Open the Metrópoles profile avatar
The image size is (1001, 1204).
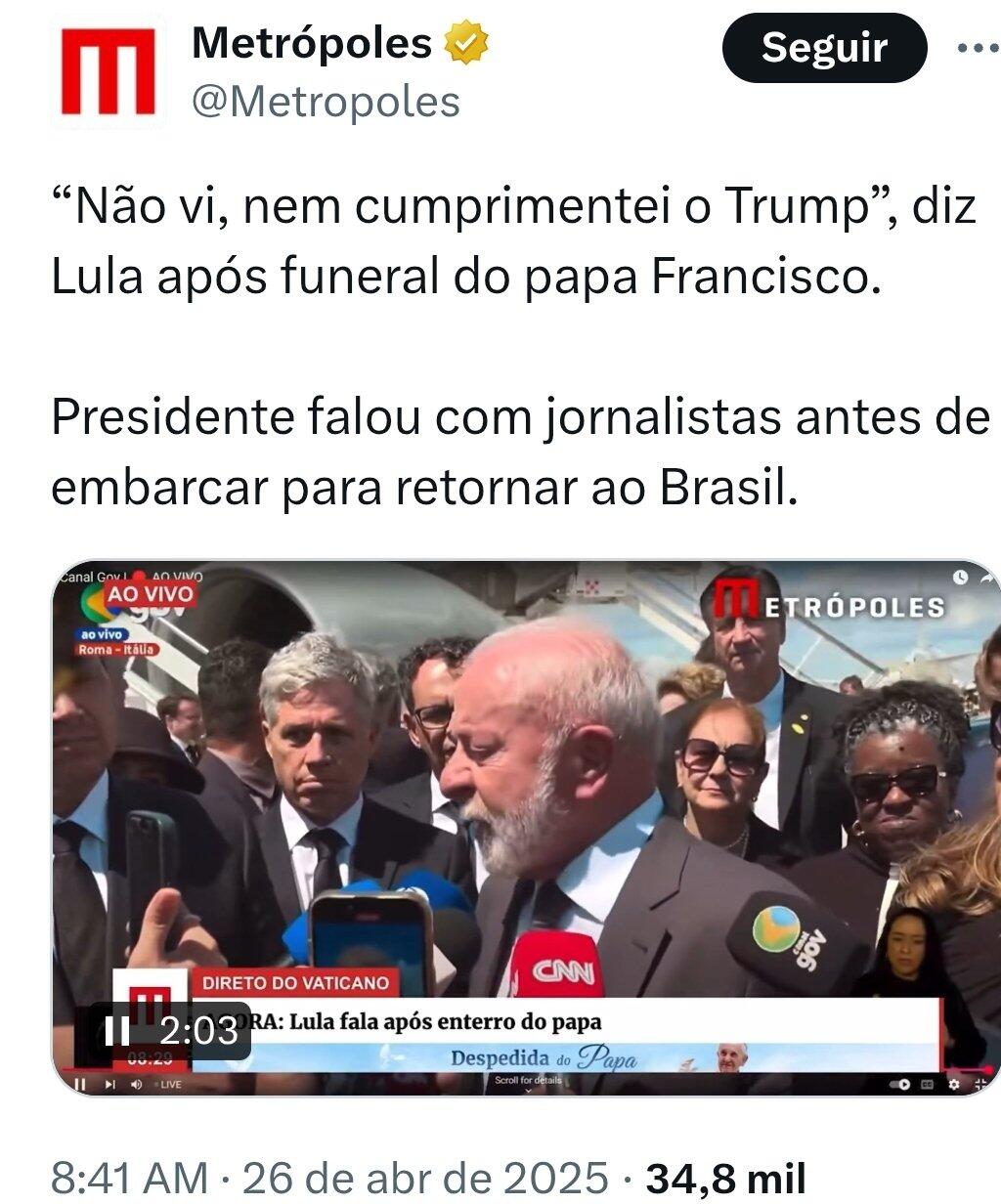pyautogui.click(x=109, y=72)
